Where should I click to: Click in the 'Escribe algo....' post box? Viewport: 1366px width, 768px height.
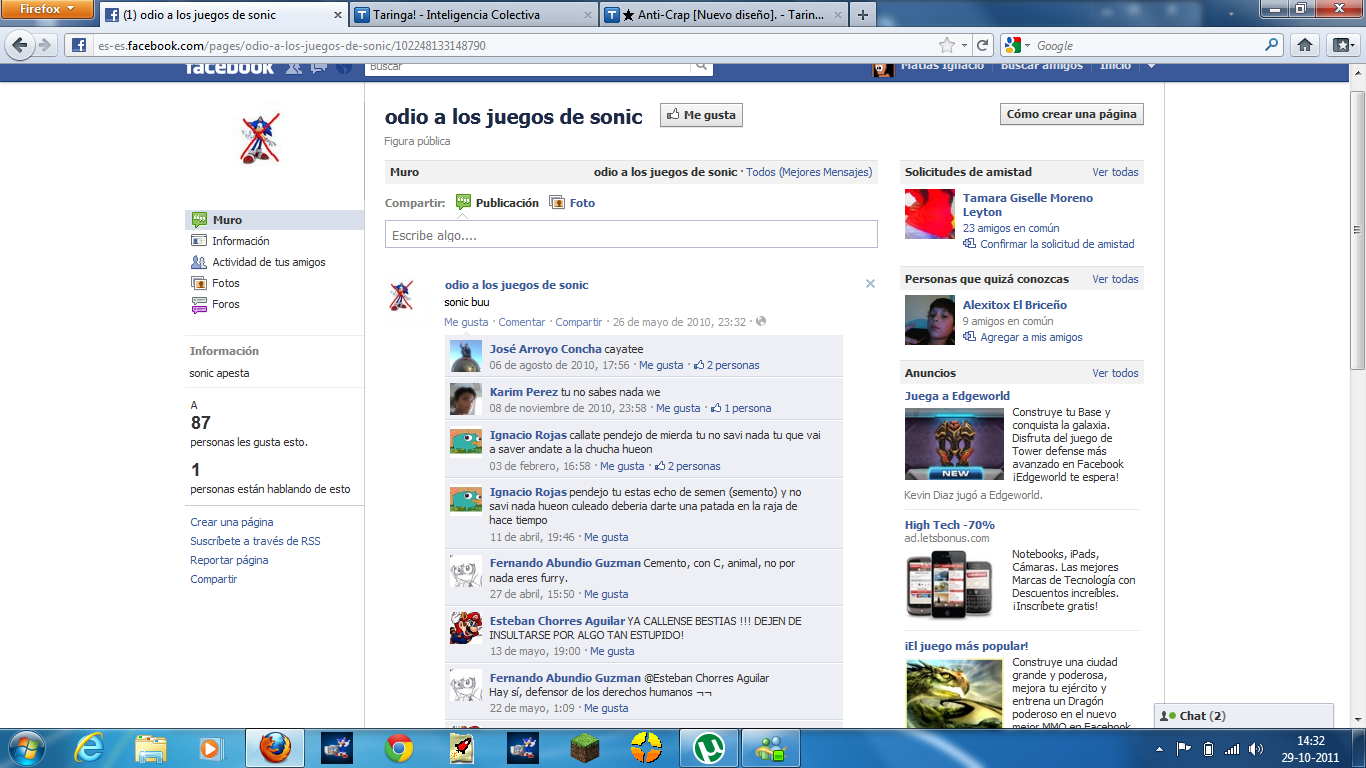(x=631, y=235)
